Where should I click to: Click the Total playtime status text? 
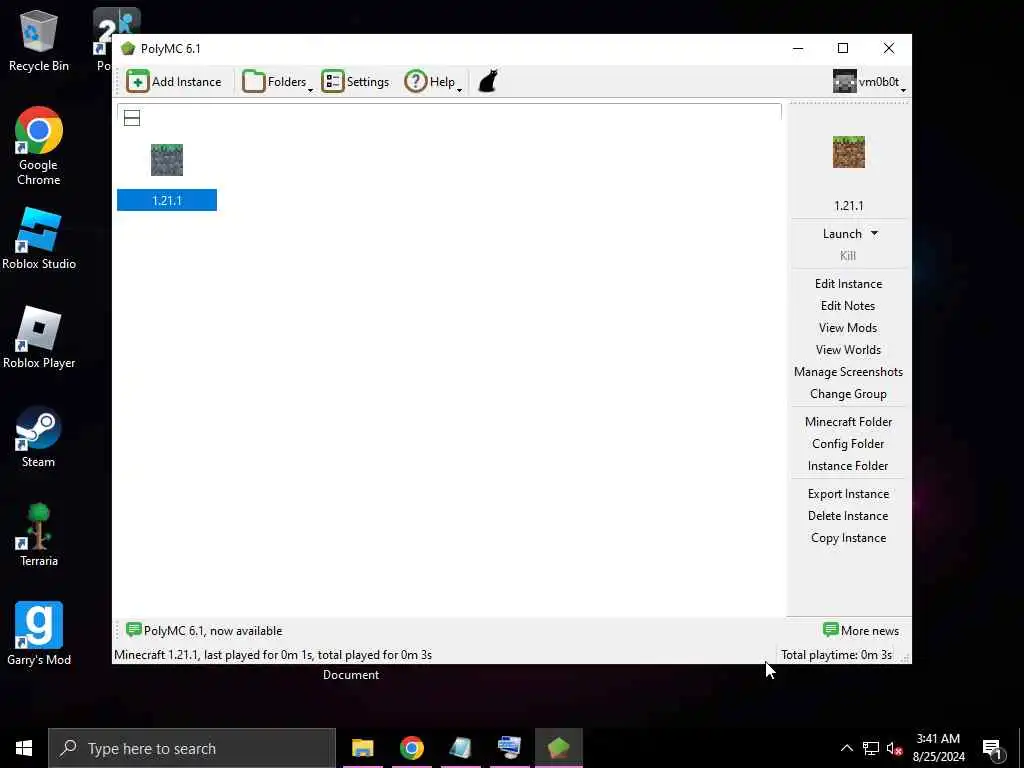point(837,655)
